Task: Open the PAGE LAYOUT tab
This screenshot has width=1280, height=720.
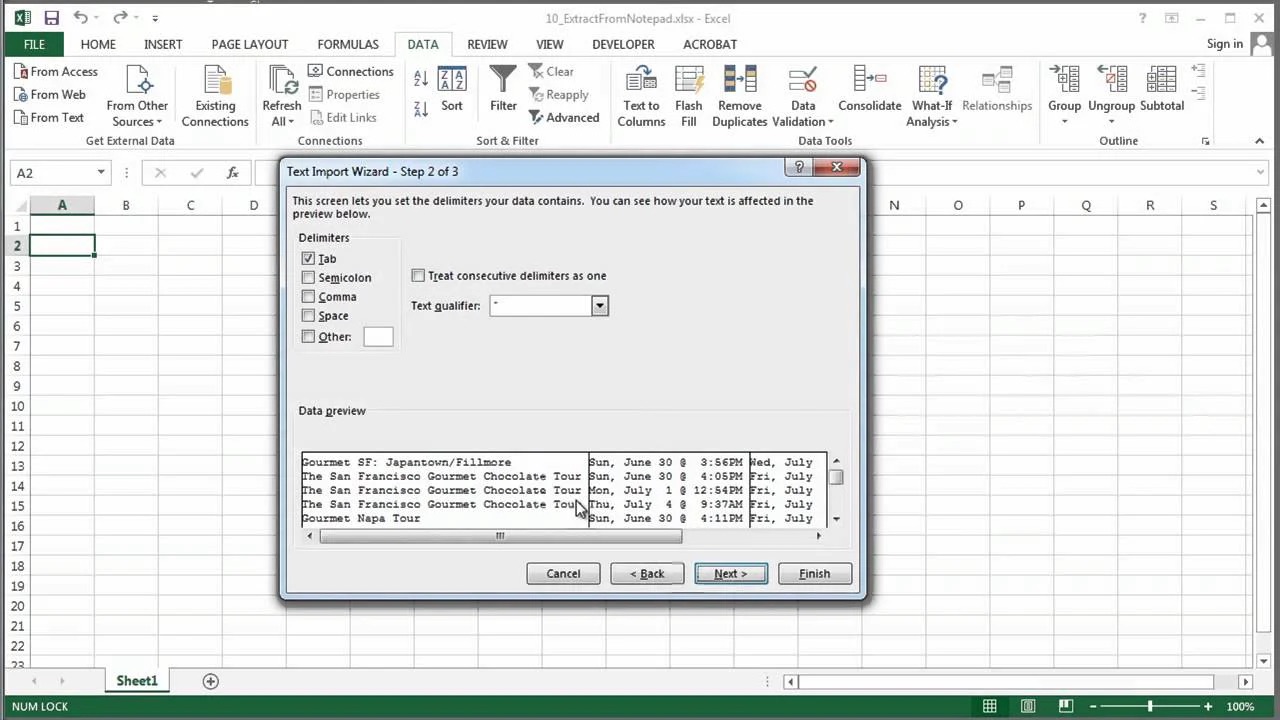Action: (250, 44)
